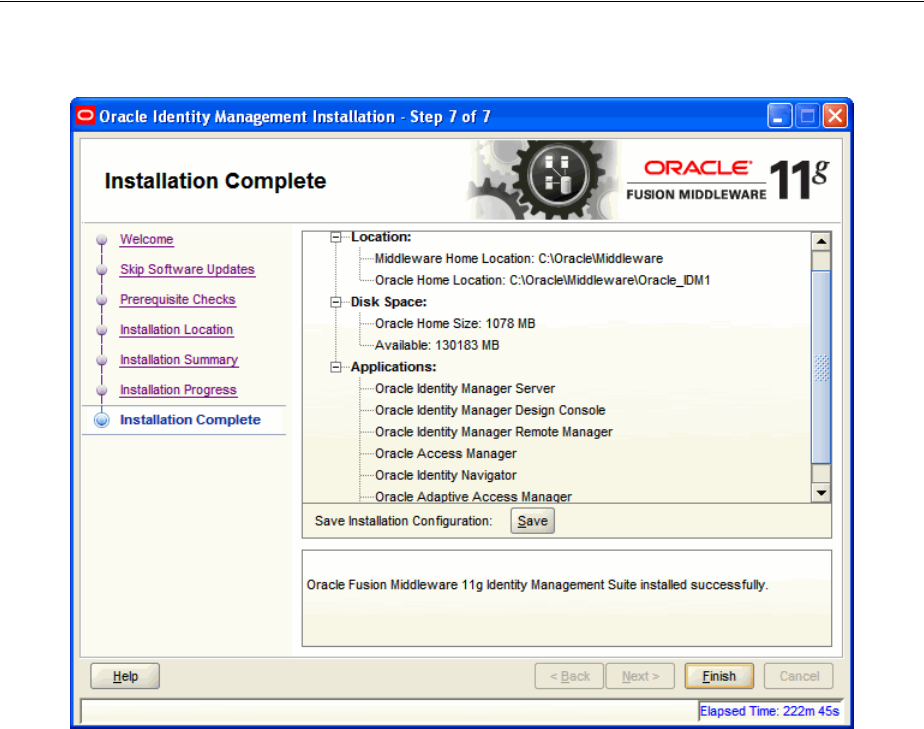Select Oracle Home Location row

(x=542, y=281)
